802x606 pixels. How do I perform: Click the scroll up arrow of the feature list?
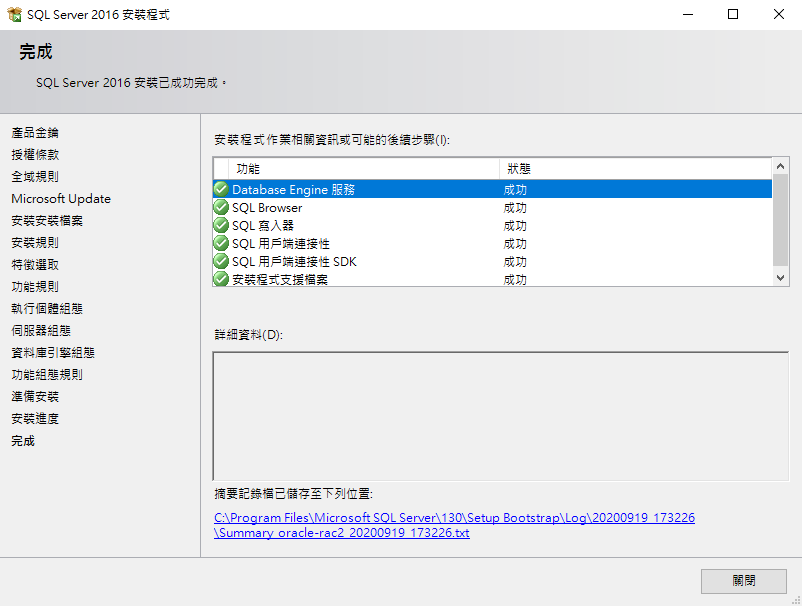tap(780, 166)
